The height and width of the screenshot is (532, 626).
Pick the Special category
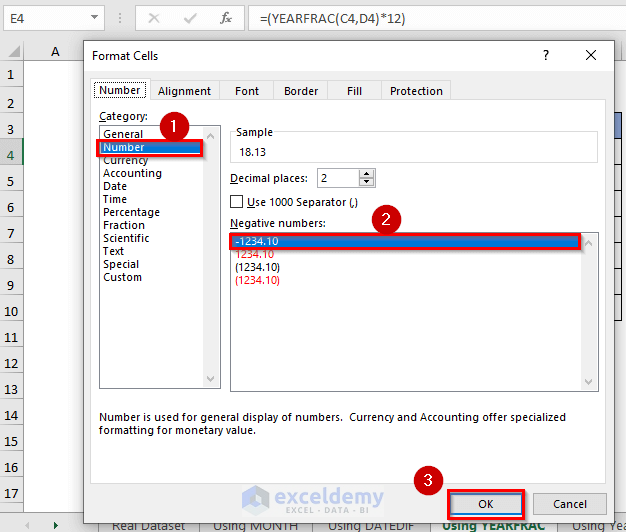[121, 264]
